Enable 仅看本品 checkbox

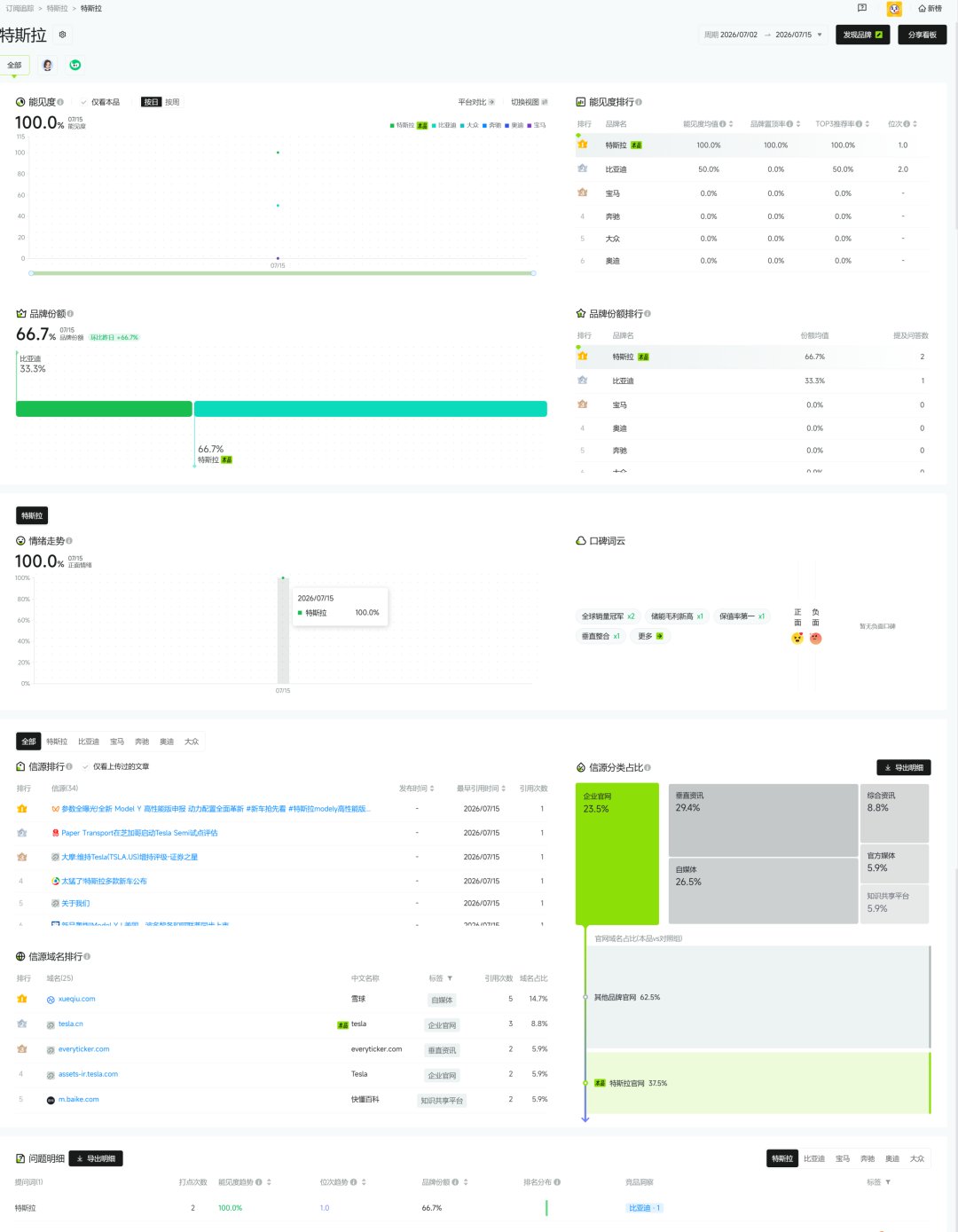[99, 102]
